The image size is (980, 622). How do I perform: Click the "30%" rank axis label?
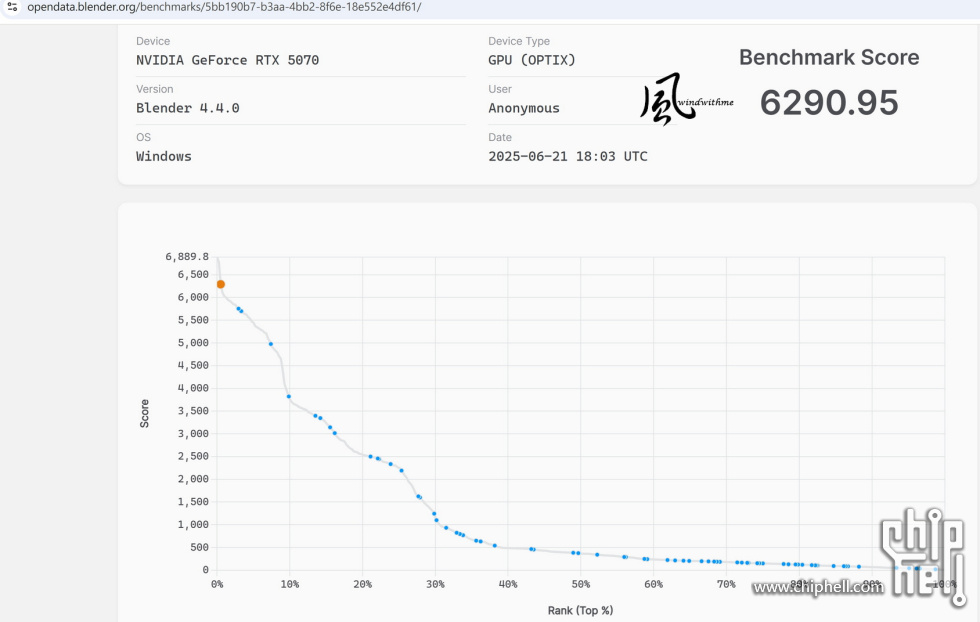tap(435, 584)
